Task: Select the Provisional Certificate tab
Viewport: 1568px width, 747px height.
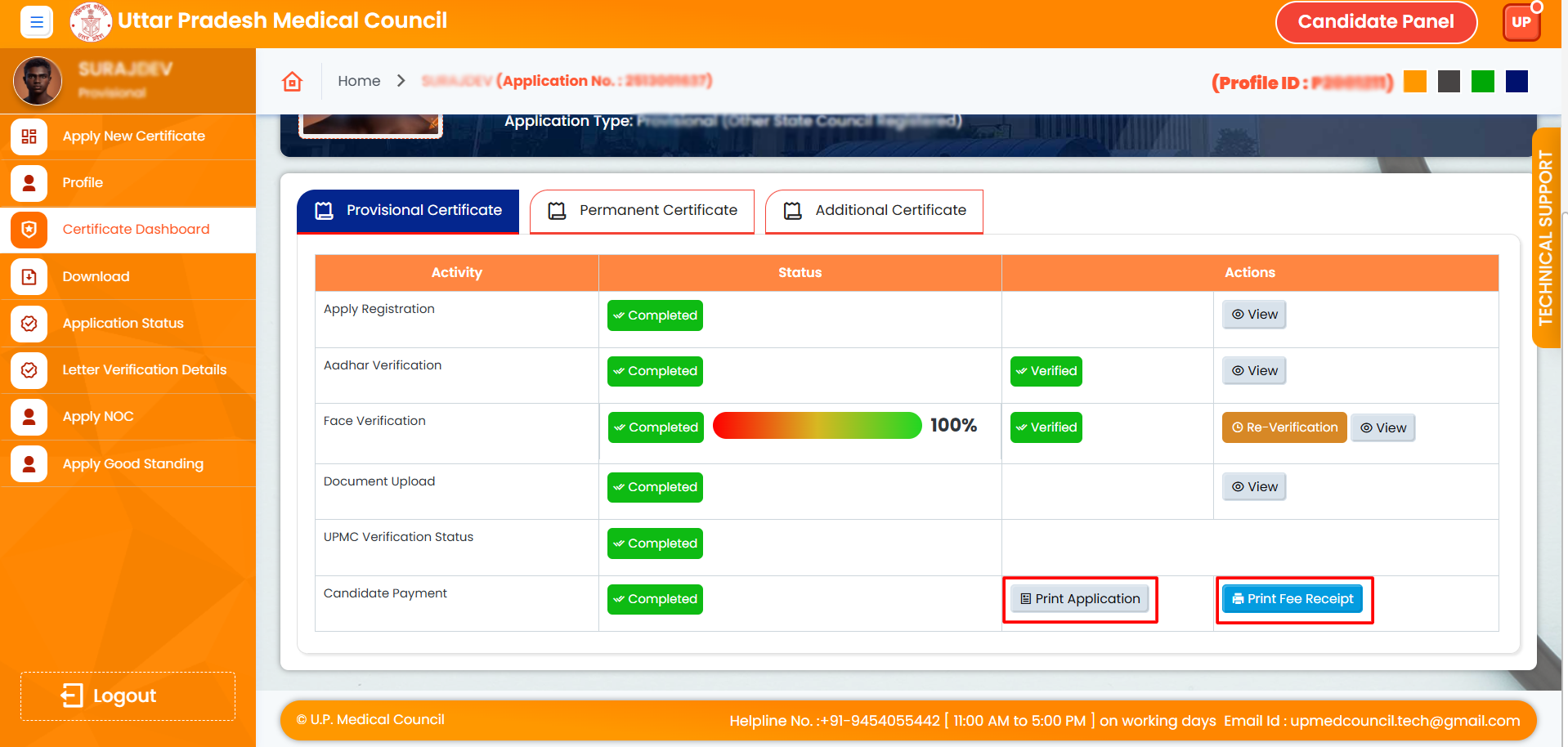Action: [408, 211]
